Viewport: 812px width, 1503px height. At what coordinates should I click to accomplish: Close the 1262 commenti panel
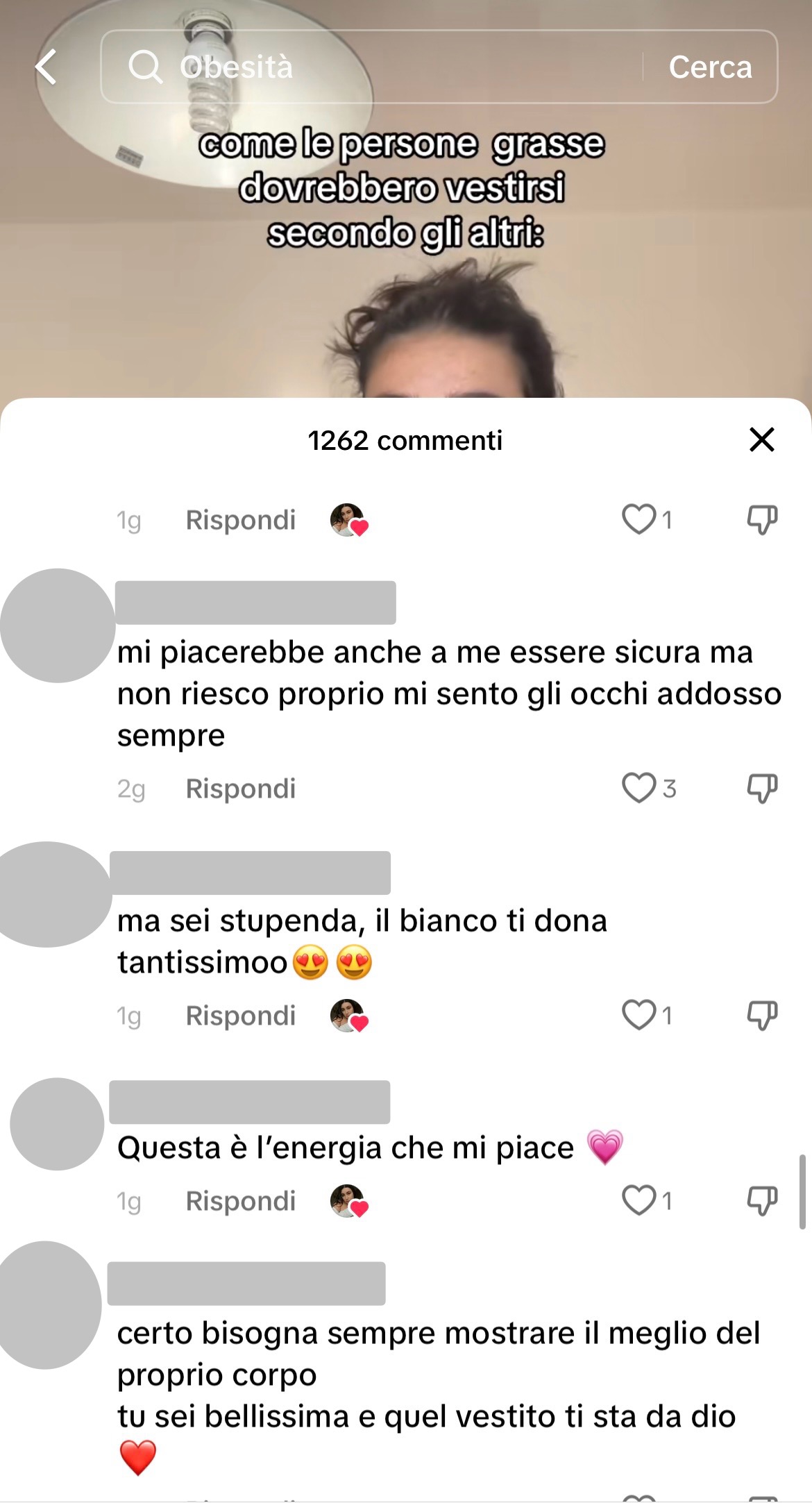[x=762, y=439]
